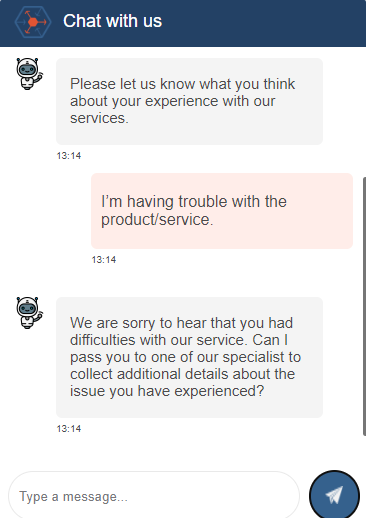Click the 13:14 timestamp under the user message
Image resolution: width=366 pixels, height=518 pixels.
(104, 260)
